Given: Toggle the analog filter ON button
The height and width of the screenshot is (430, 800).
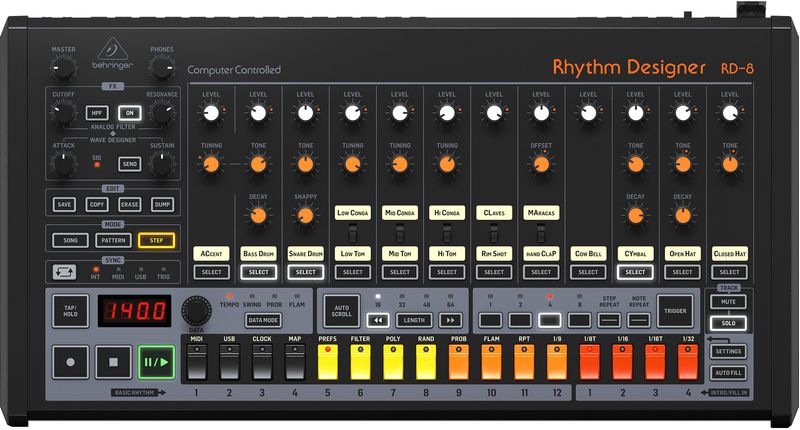Looking at the screenshot, I should pyautogui.click(x=130, y=113).
